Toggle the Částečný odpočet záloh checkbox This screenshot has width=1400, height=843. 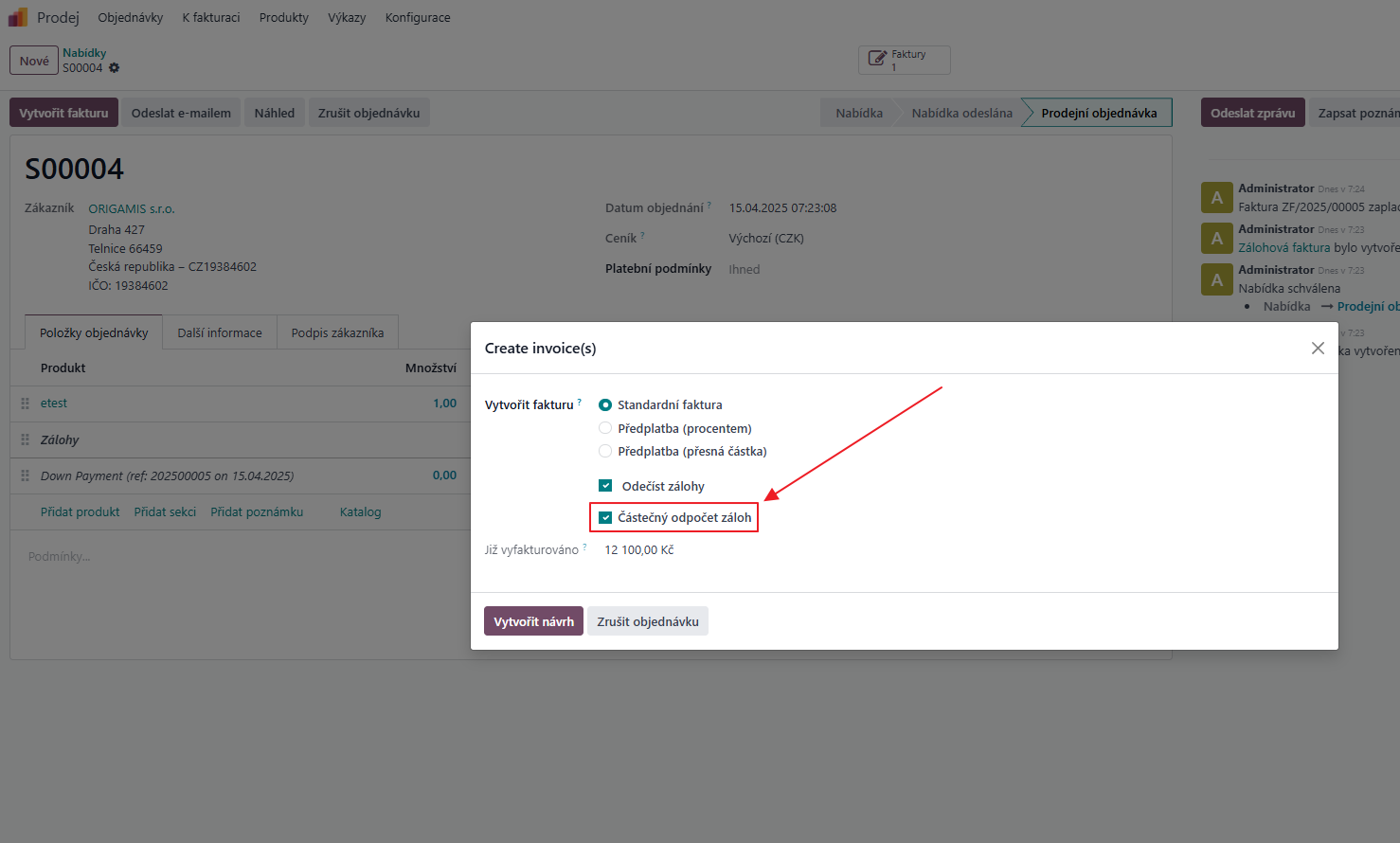pyautogui.click(x=605, y=517)
